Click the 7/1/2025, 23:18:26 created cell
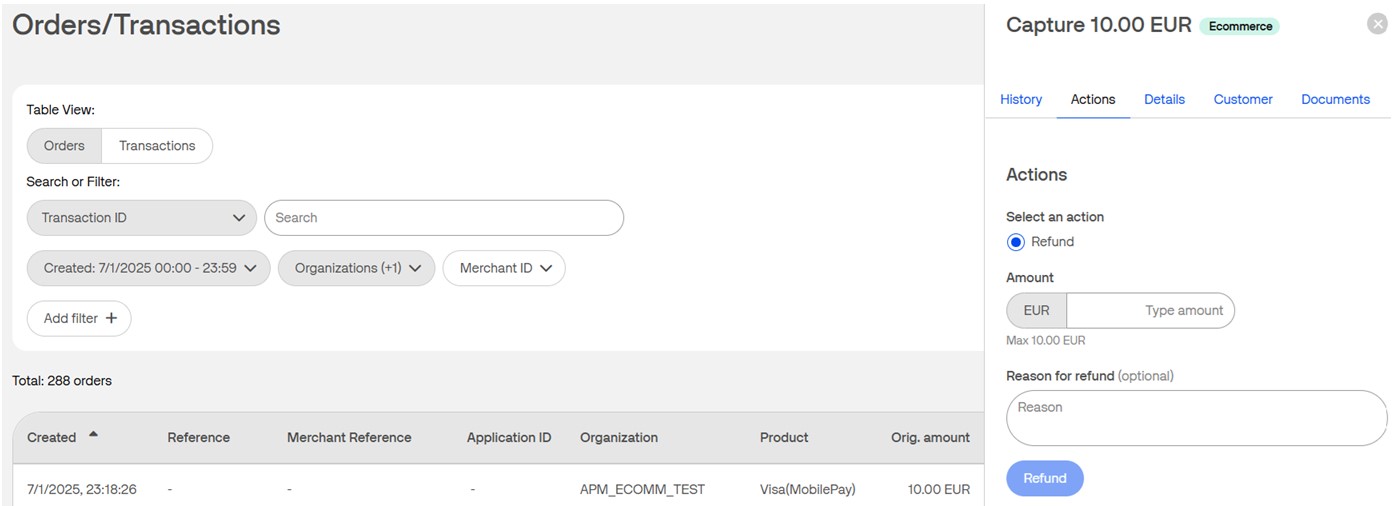 point(82,490)
